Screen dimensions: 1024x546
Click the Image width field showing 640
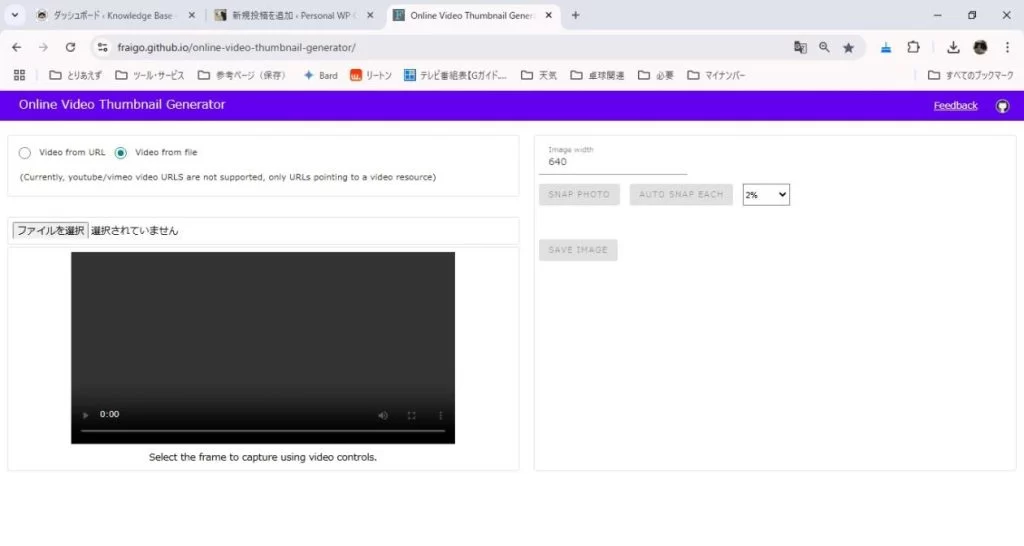point(613,161)
